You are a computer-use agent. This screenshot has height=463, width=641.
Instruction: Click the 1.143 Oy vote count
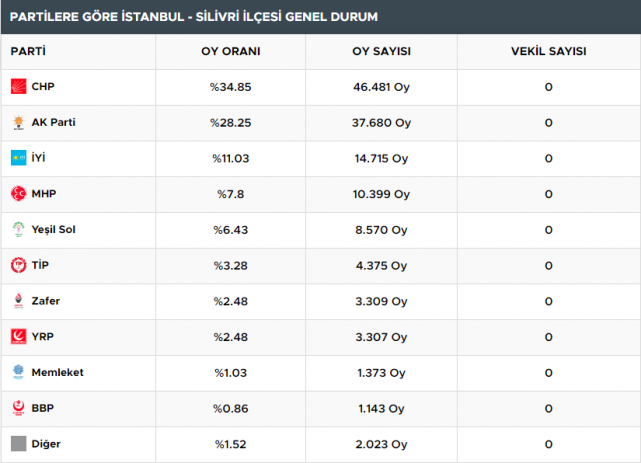(x=381, y=409)
